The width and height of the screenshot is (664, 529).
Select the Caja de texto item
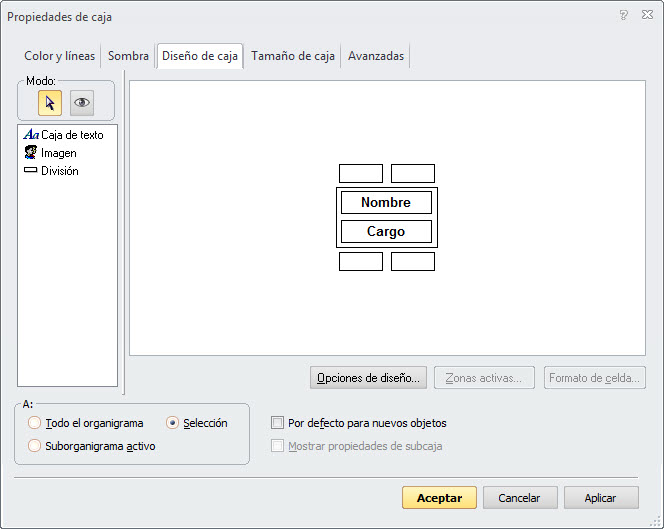click(x=71, y=135)
